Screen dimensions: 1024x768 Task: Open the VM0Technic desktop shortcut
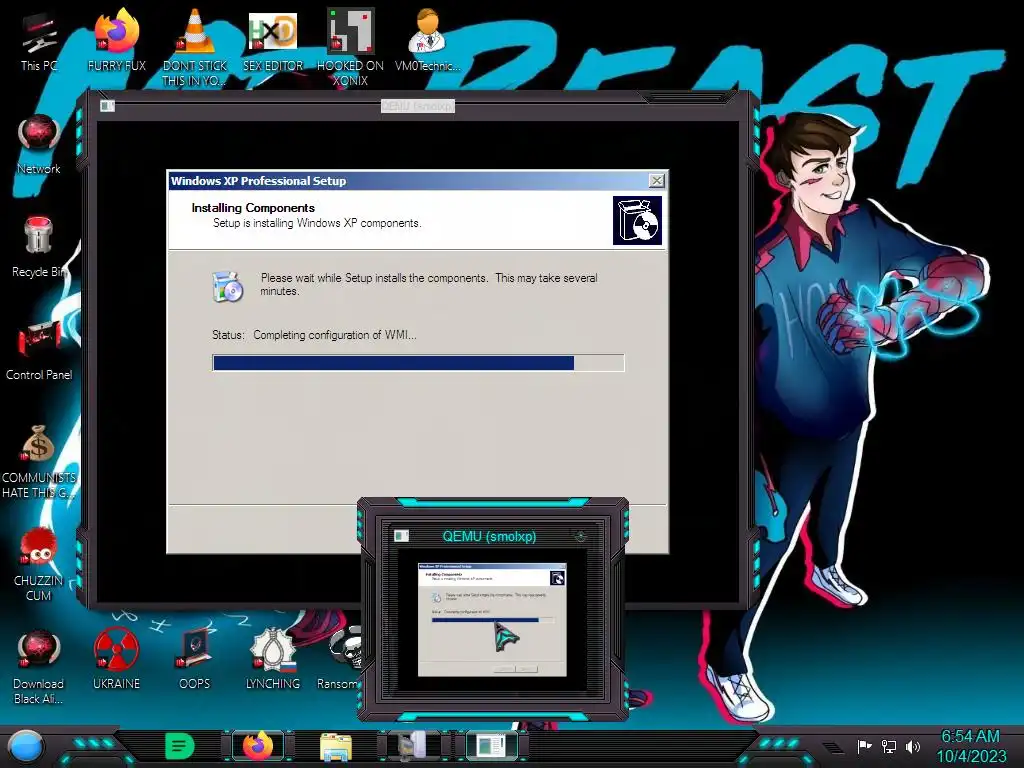point(428,40)
